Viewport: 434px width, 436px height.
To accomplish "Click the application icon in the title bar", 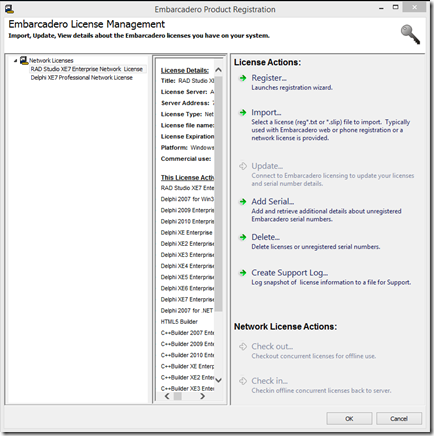I will pyautogui.click(x=10, y=9).
